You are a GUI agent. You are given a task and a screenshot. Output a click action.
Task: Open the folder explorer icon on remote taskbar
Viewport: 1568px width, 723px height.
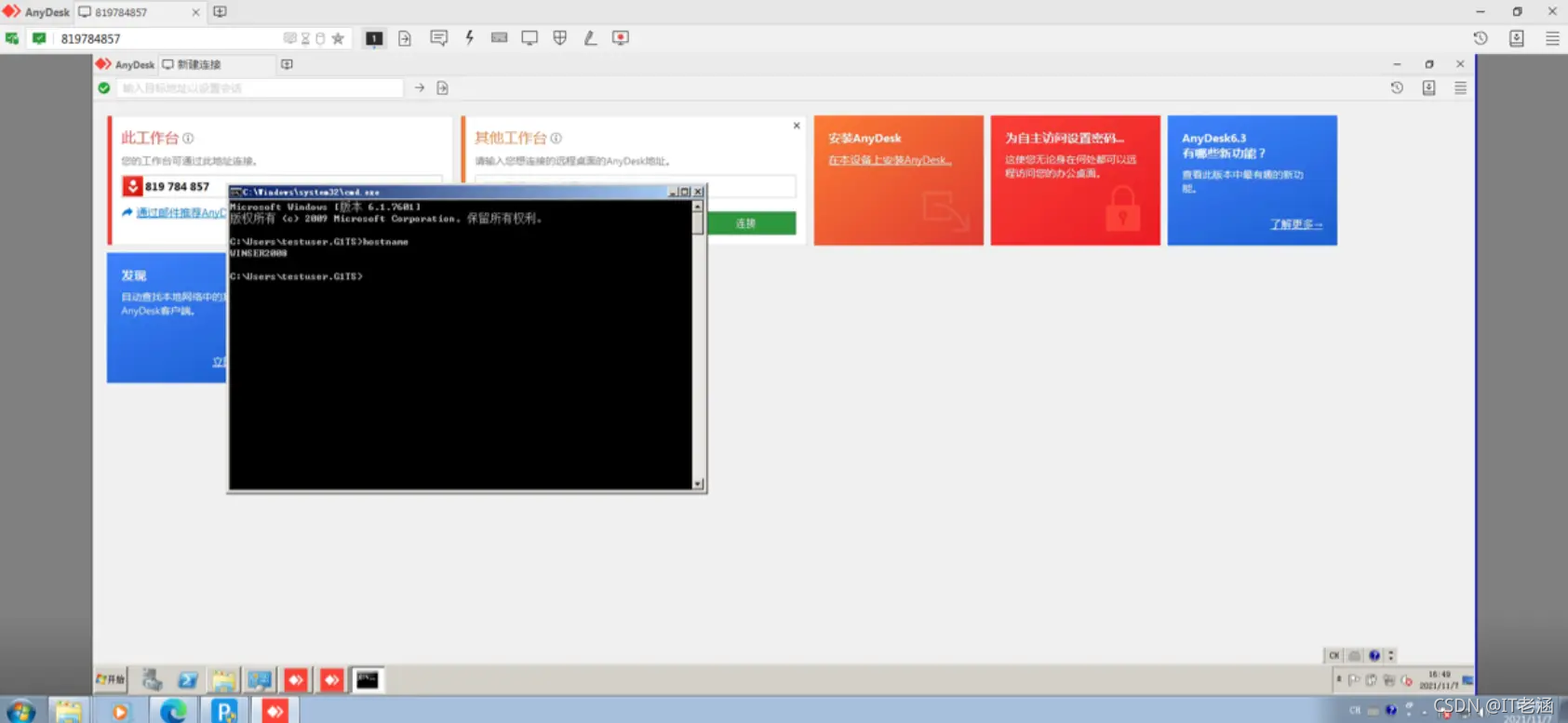click(x=223, y=680)
